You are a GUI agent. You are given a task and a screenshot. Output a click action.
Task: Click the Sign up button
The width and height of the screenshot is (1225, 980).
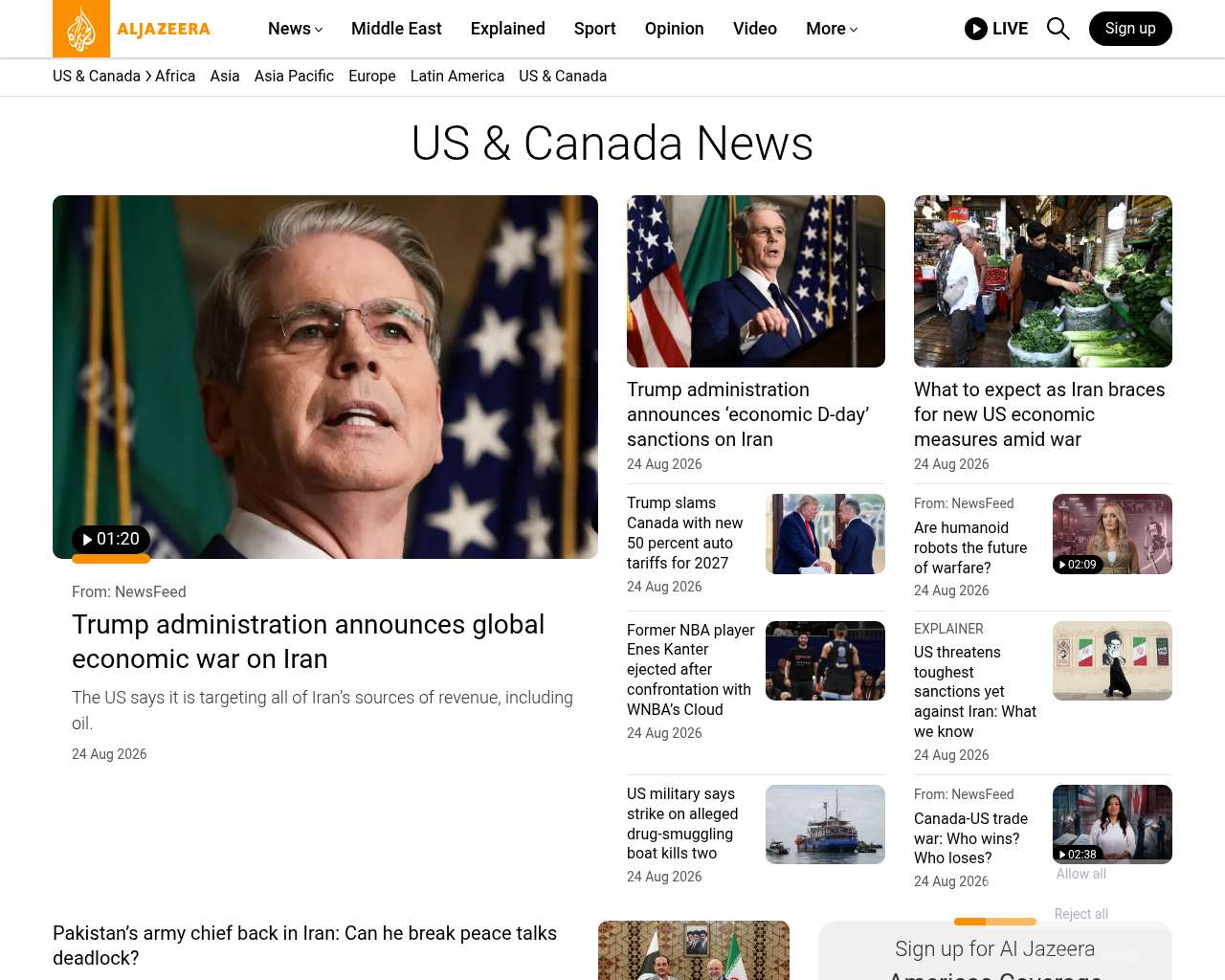click(x=1130, y=29)
